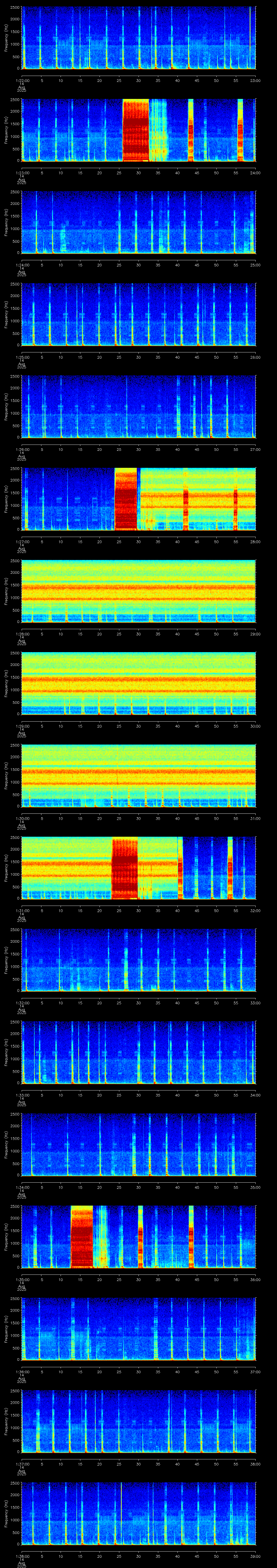
Task: Click the 31:00 end time label
Action: coord(255,819)
